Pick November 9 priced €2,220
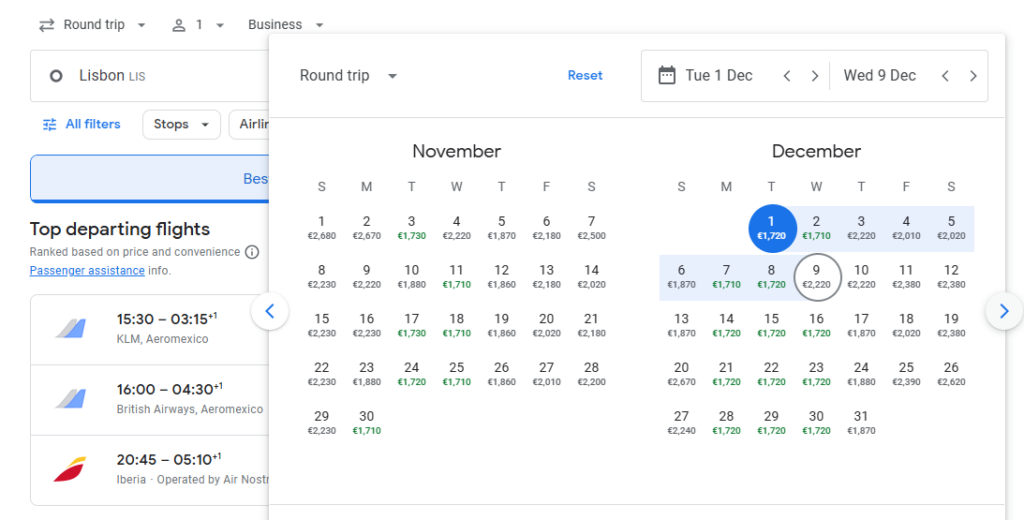Screen dimensions: 1024x520 366,276
